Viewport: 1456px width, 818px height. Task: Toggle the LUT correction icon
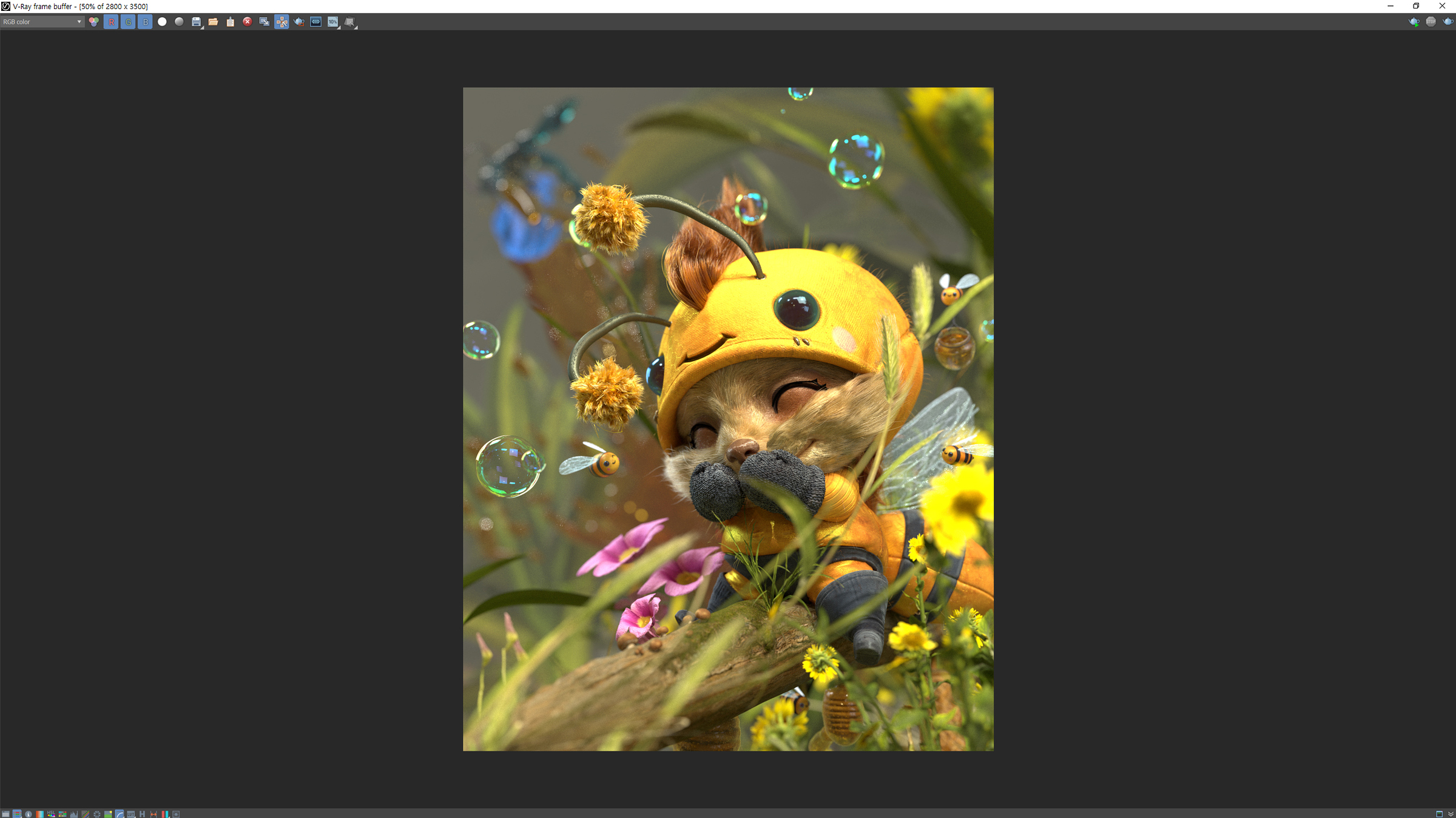point(131,814)
